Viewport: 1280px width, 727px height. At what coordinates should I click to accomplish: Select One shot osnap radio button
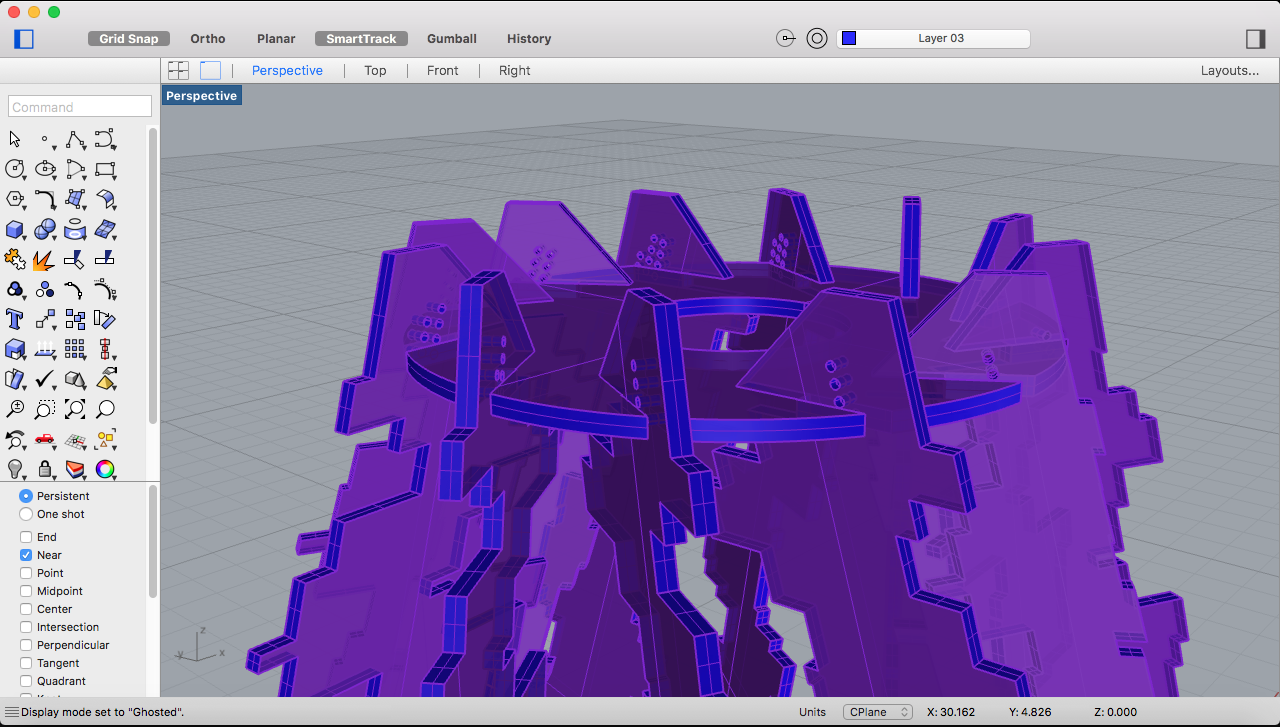coord(26,514)
